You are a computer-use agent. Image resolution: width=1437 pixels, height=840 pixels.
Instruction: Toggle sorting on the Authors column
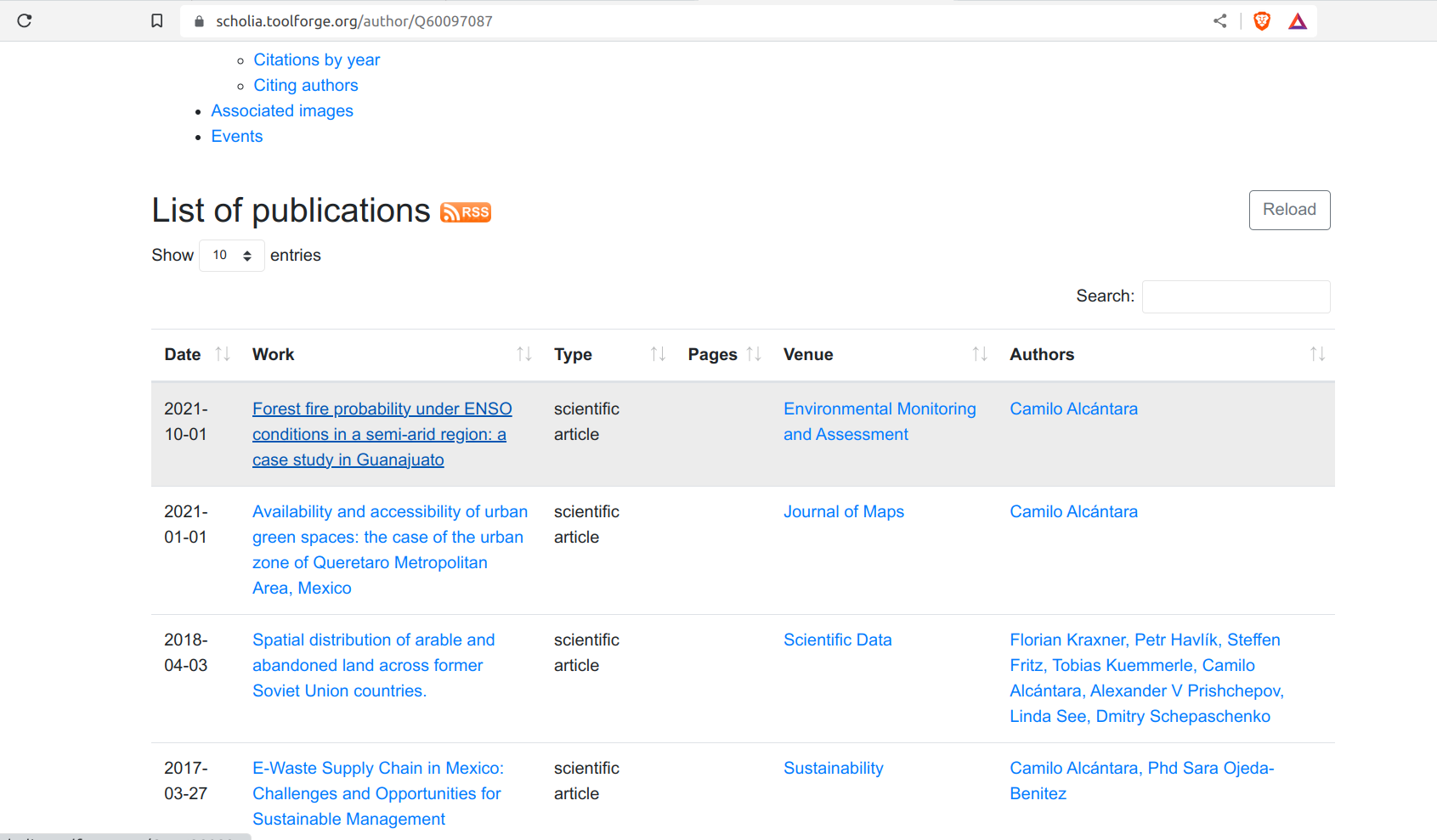[1318, 354]
